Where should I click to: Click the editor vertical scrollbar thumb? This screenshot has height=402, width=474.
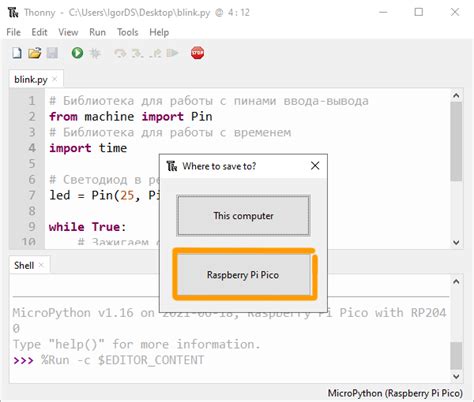(x=456, y=141)
